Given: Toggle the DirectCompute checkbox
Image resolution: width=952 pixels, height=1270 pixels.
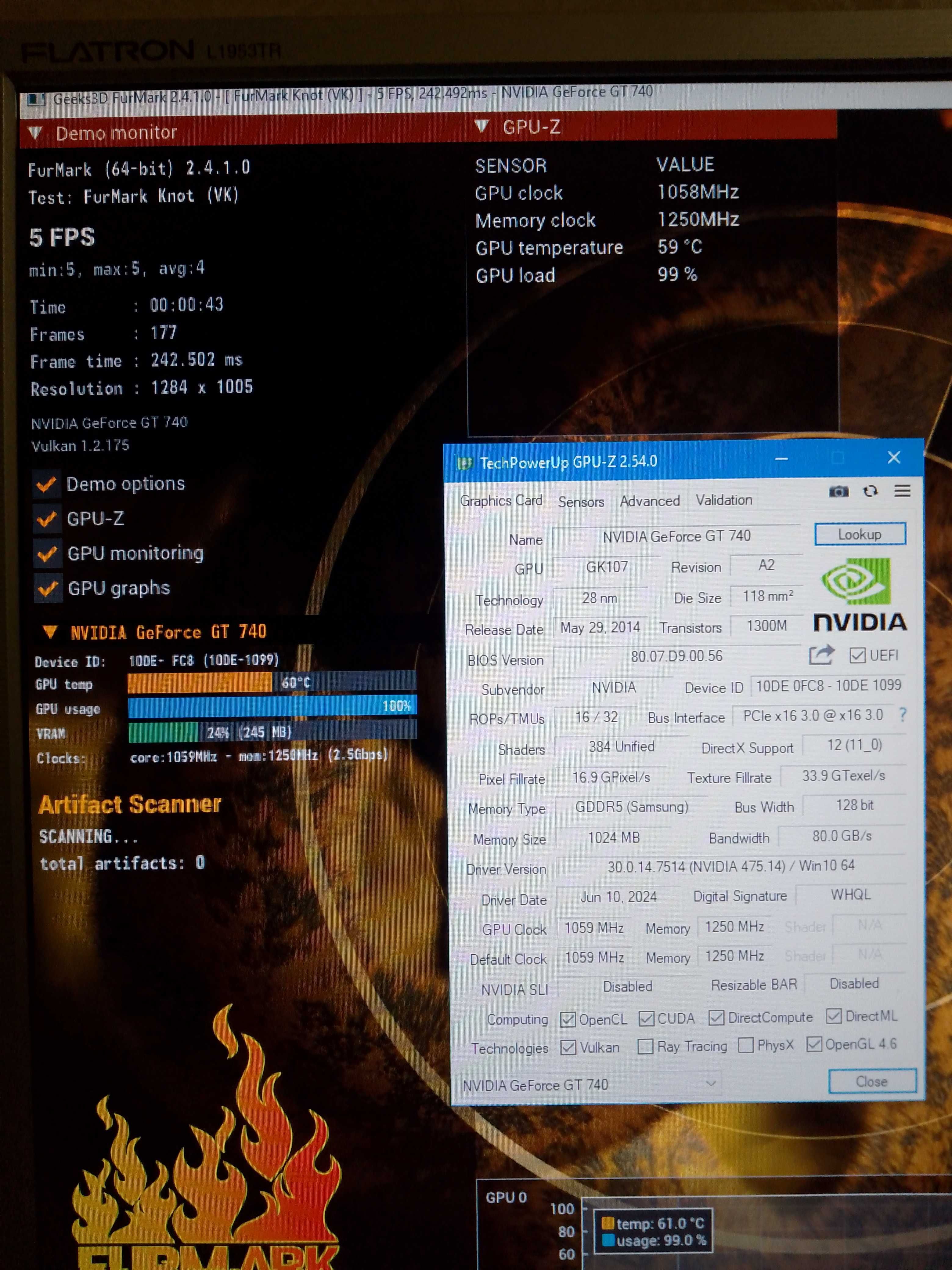Looking at the screenshot, I should click(716, 1018).
